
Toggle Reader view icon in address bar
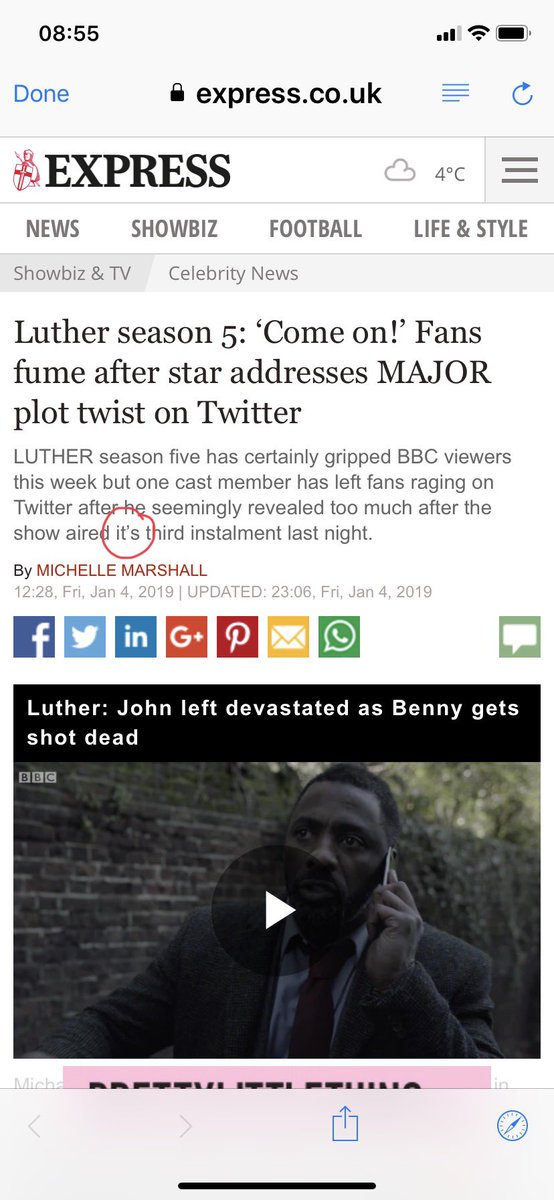pos(456,93)
